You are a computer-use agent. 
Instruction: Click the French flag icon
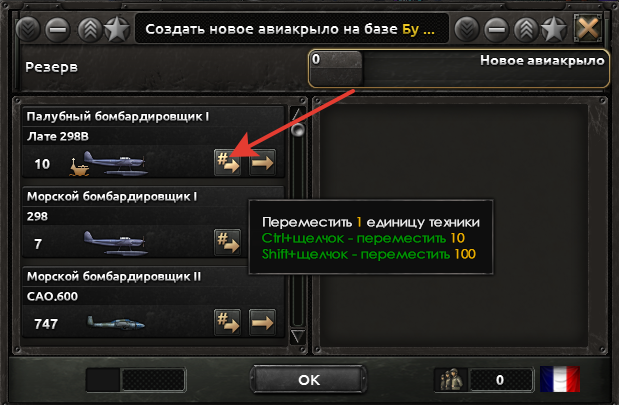click(560, 379)
